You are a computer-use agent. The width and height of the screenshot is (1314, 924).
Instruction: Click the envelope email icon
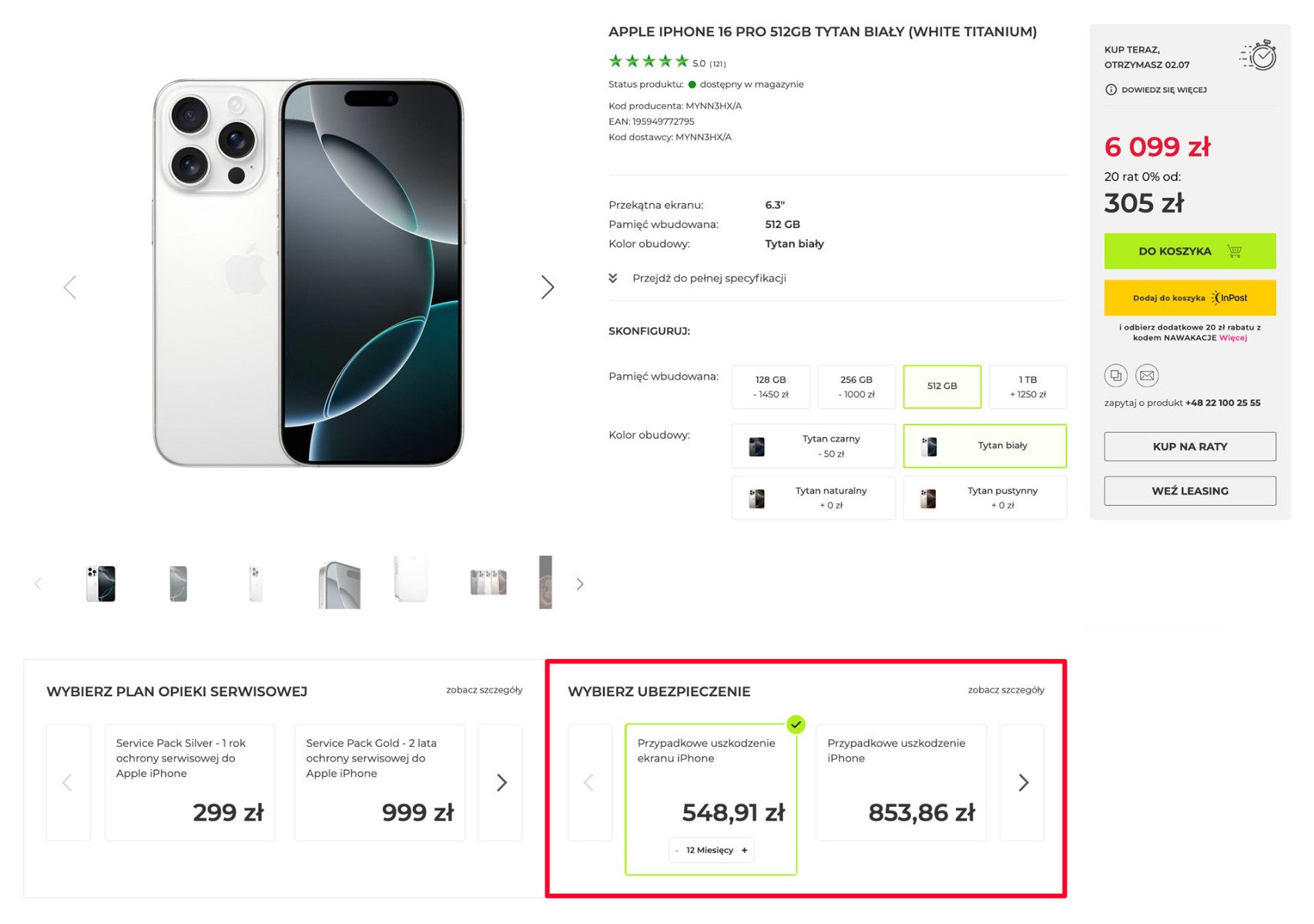[x=1147, y=376]
